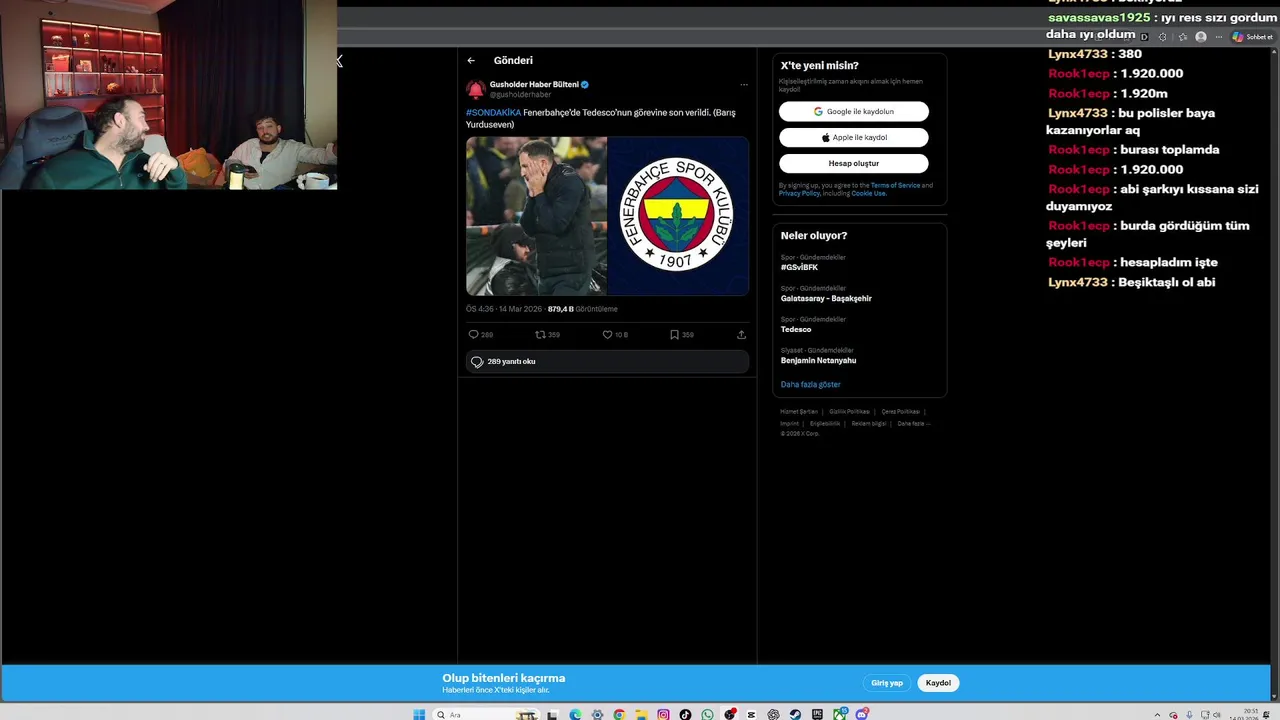
Task: Open Discord from taskbar
Action: pyautogui.click(x=862, y=714)
